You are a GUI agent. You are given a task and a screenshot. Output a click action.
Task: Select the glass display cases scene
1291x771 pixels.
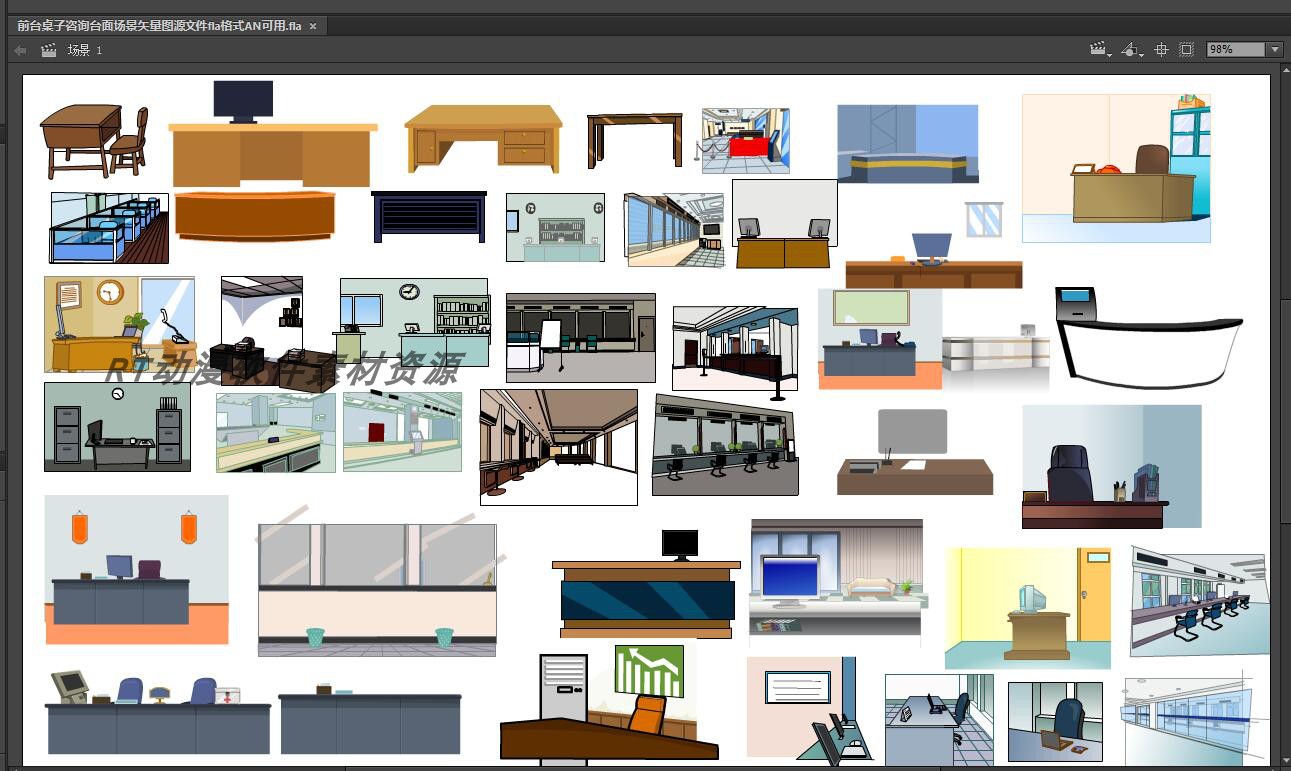(109, 228)
